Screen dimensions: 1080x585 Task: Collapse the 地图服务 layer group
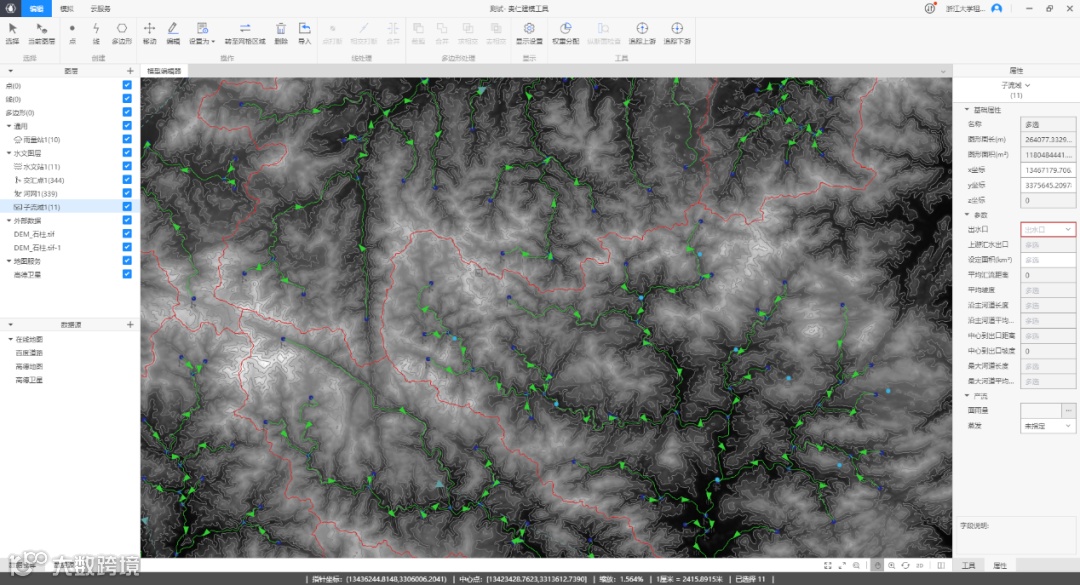click(x=9, y=261)
